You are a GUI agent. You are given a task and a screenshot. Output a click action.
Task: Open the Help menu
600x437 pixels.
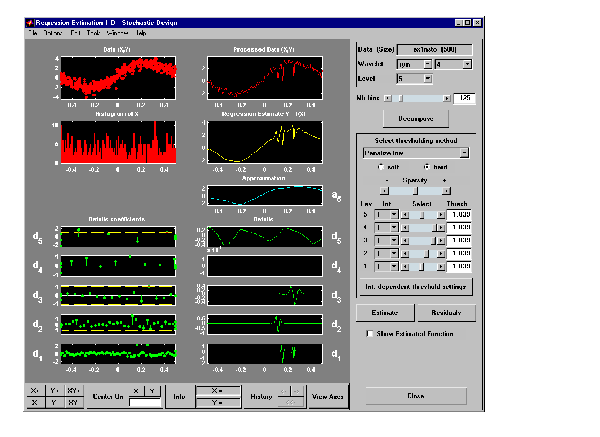coord(141,33)
